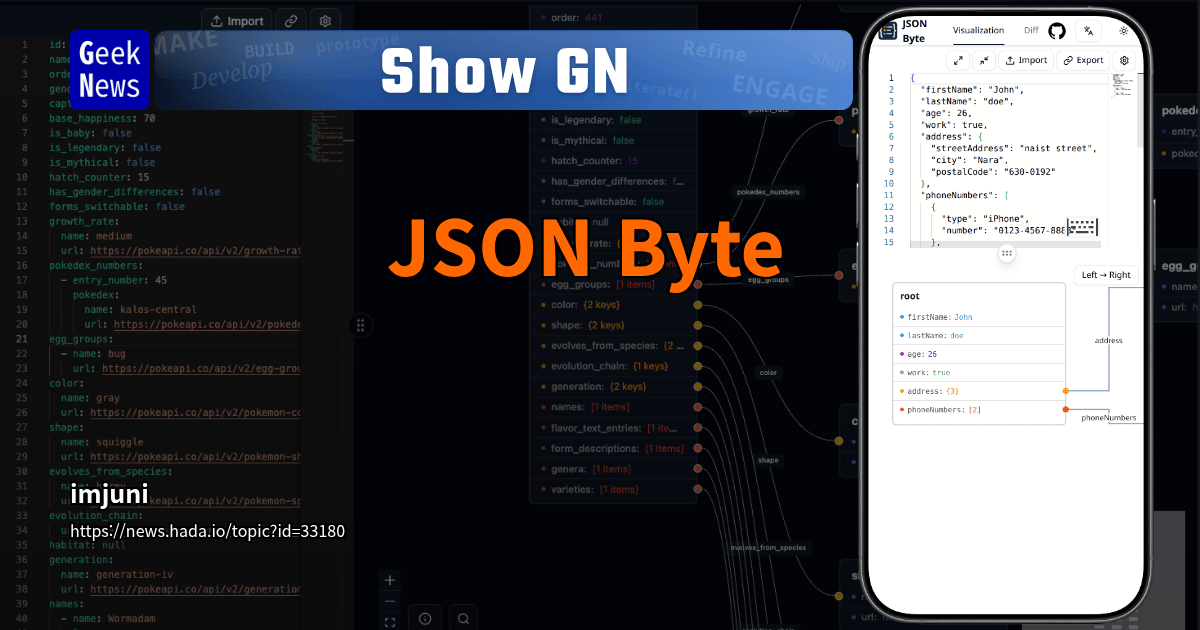Viewport: 1200px width, 630px height.
Task: Click forms_switchable: false row in background node
Action: (612, 202)
